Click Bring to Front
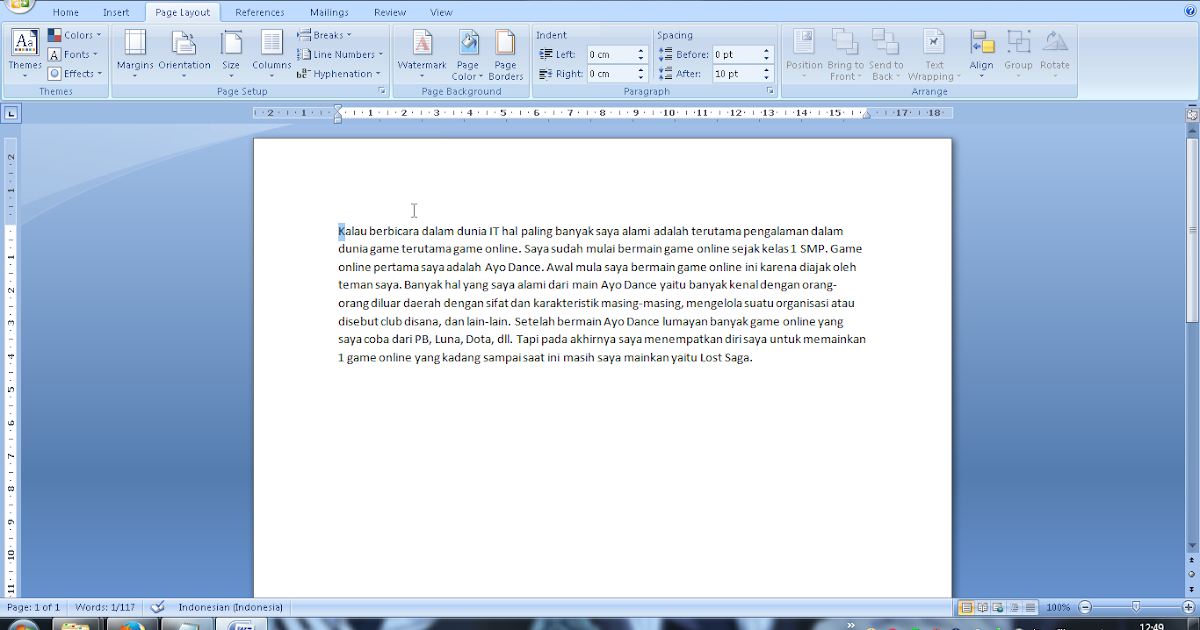The height and width of the screenshot is (630, 1200). click(845, 54)
